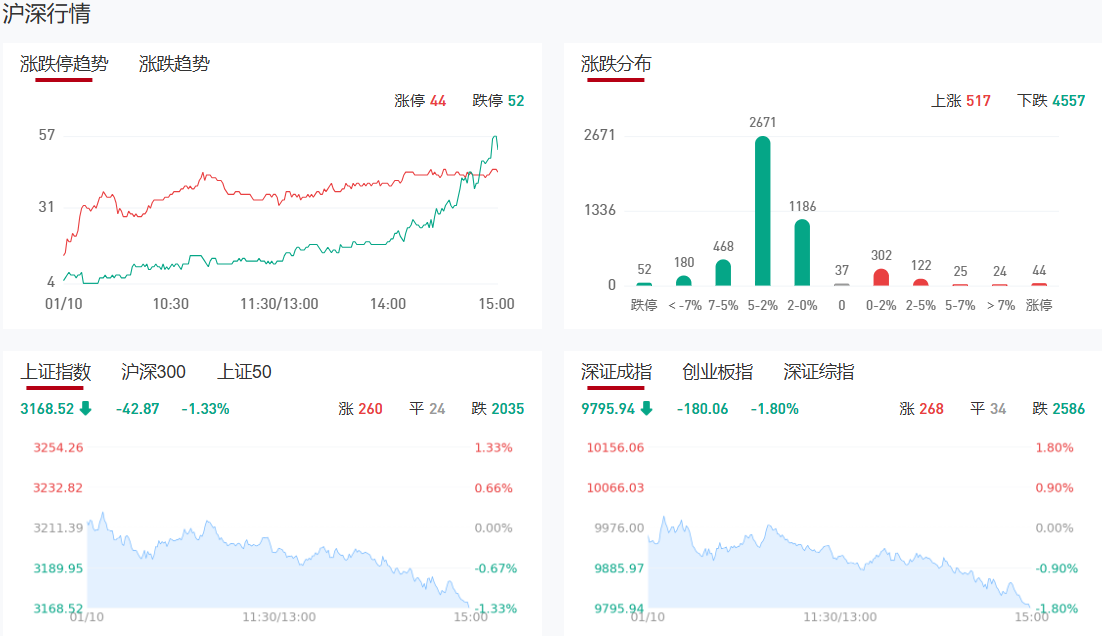
Task: Click the tallest 5-2% green bar
Action: click(x=762, y=210)
